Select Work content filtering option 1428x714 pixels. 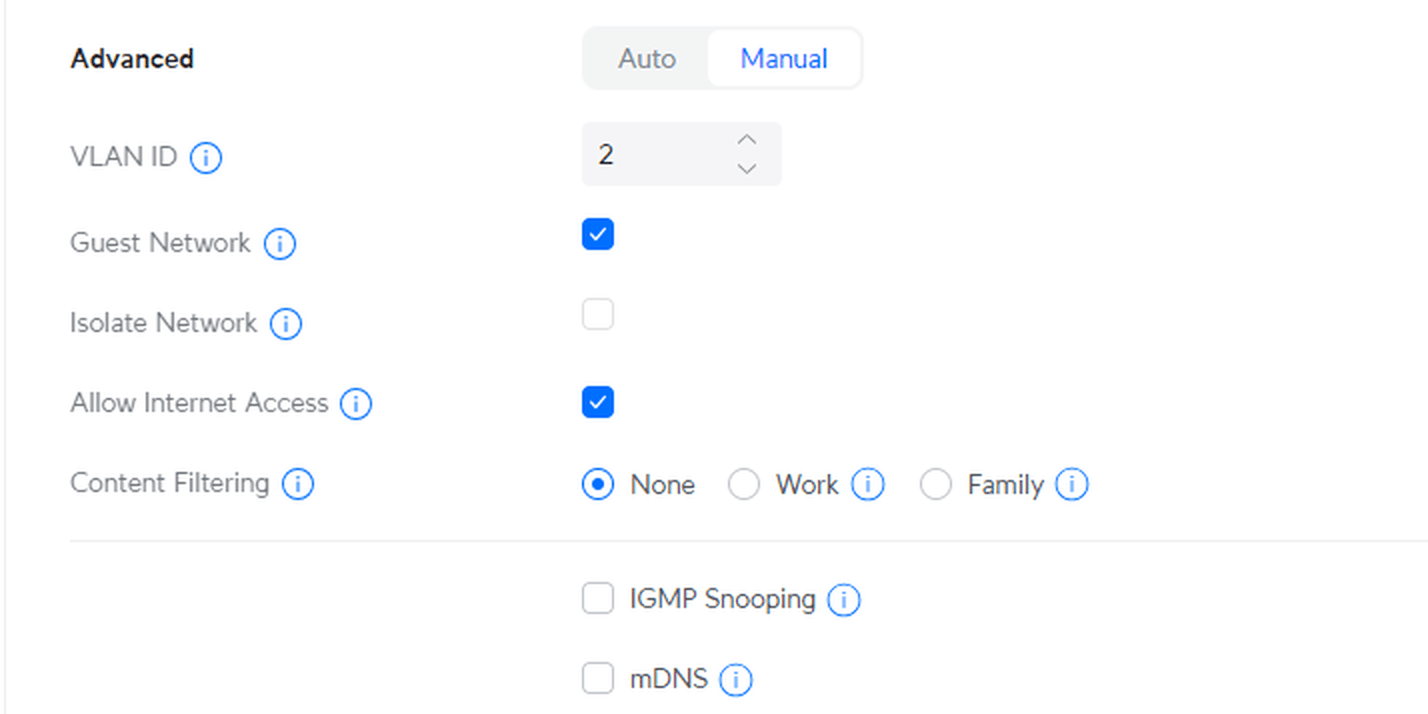(744, 485)
